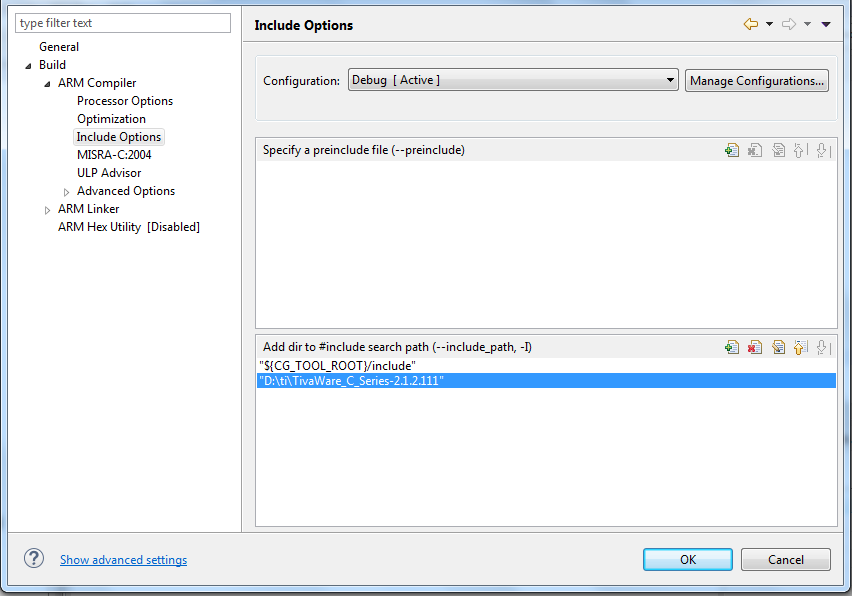The height and width of the screenshot is (596, 852).
Task: Delete the selected TivaWare include path
Action: 754,346
